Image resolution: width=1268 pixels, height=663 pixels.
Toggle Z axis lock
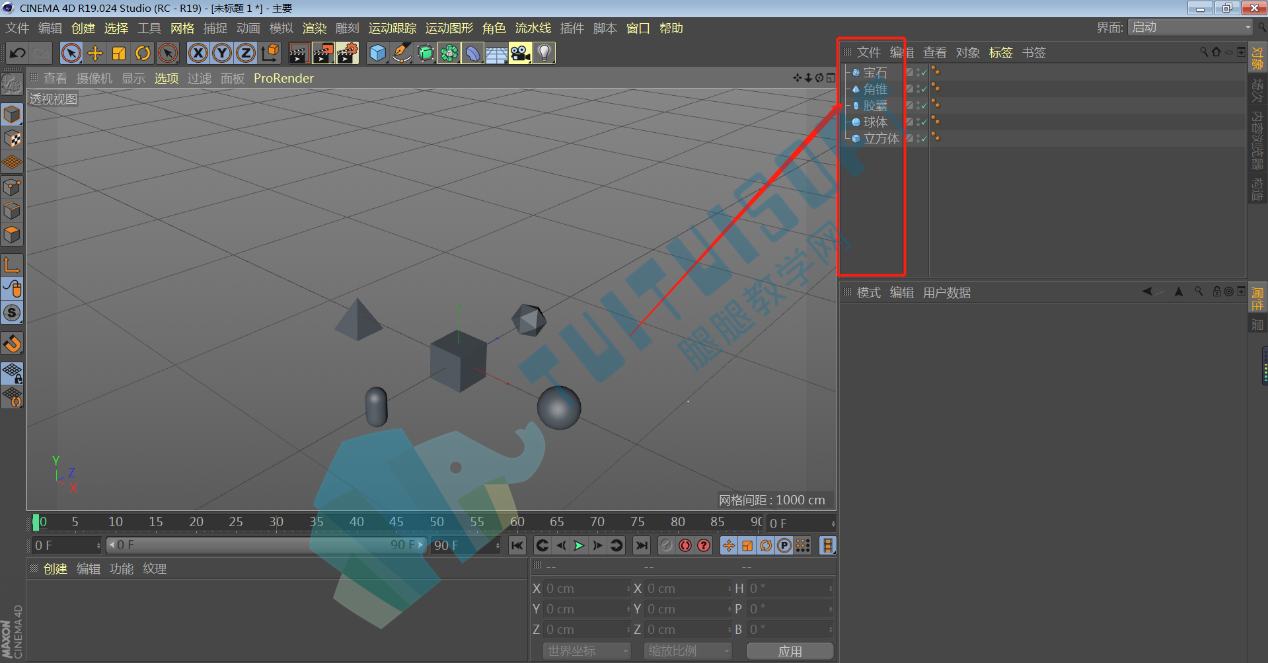246,53
